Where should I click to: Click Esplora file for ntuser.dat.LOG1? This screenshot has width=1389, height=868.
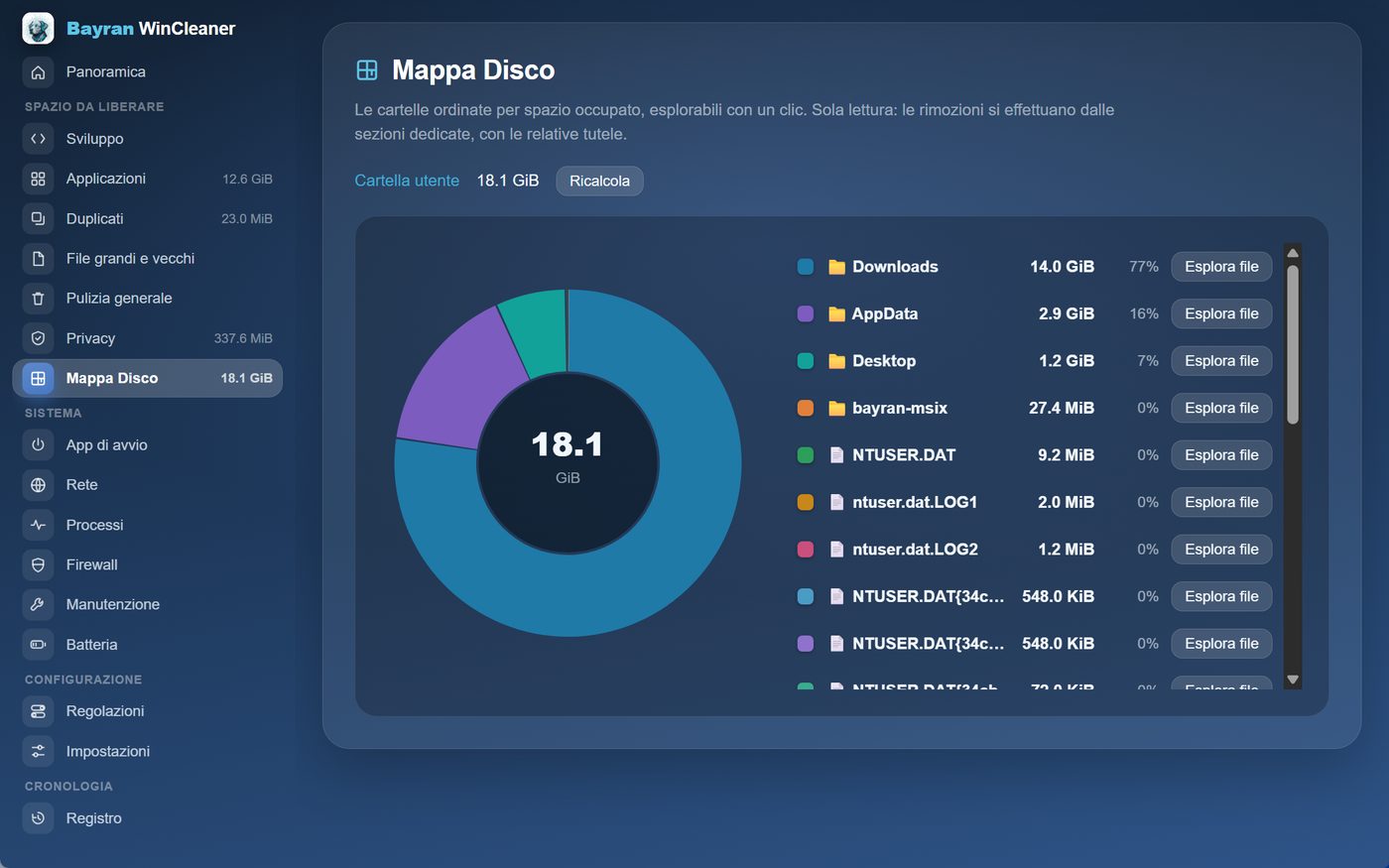1221,502
